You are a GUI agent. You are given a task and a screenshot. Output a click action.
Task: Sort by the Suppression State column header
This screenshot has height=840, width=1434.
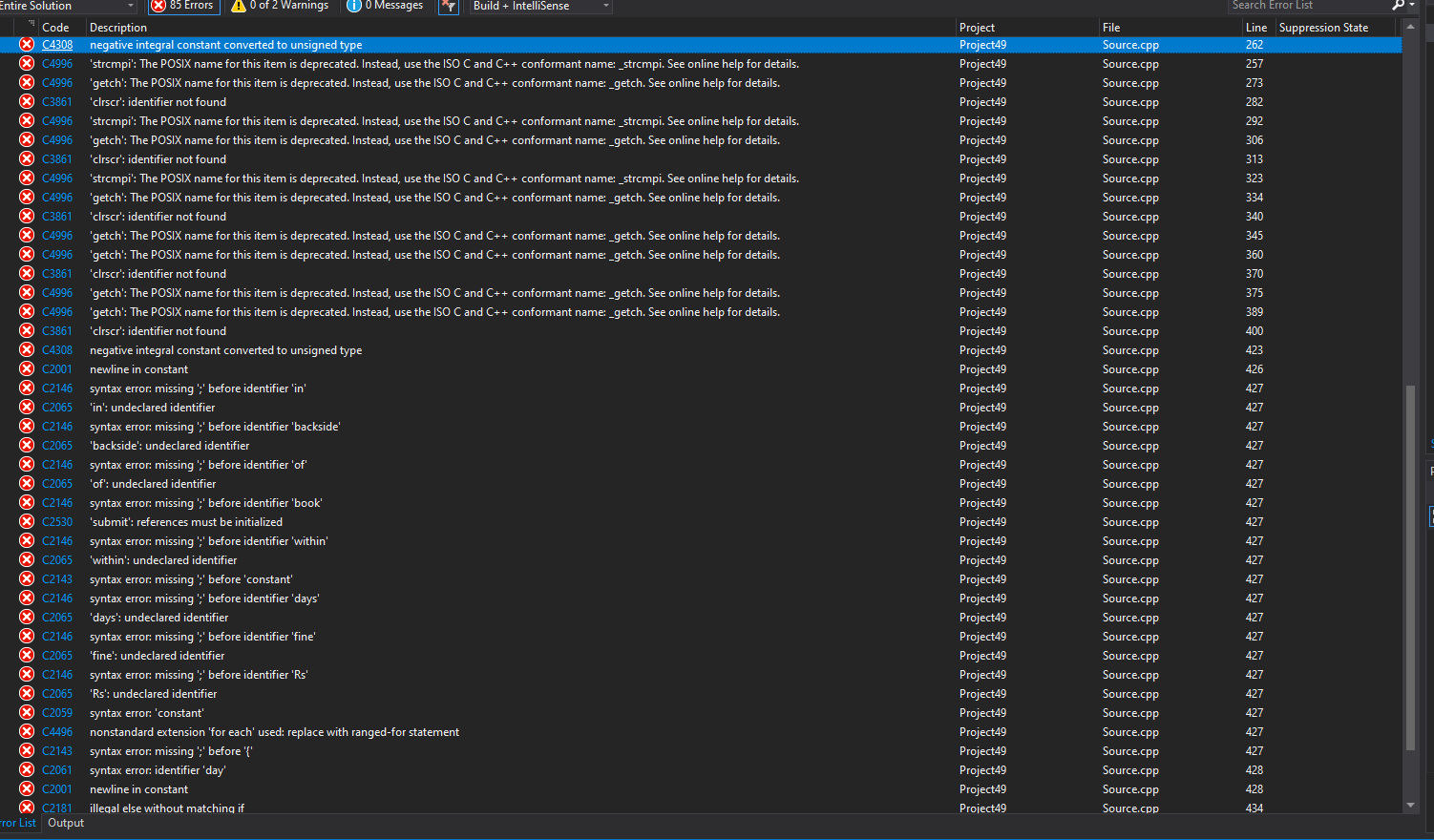(x=1324, y=28)
